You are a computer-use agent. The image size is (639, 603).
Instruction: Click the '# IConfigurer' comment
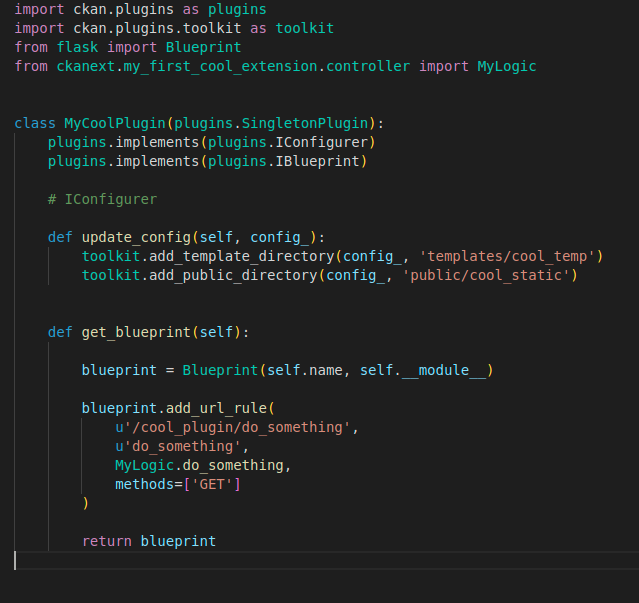102,199
